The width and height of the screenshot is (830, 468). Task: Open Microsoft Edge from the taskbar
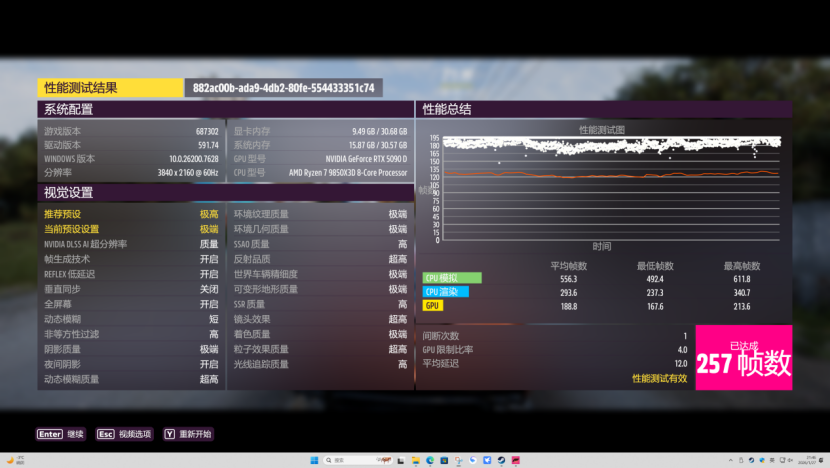(x=430, y=460)
